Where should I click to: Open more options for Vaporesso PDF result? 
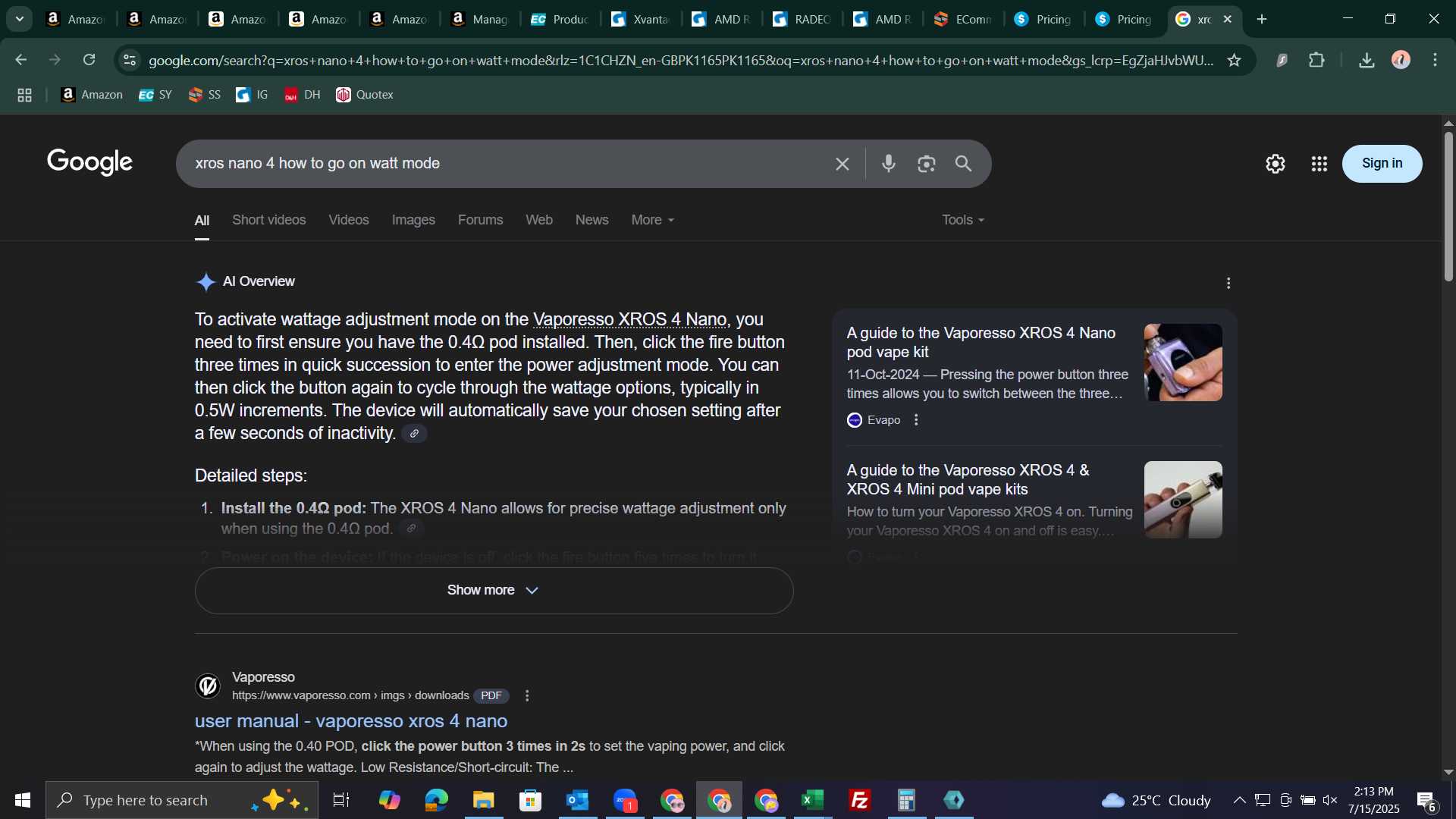[x=527, y=695]
